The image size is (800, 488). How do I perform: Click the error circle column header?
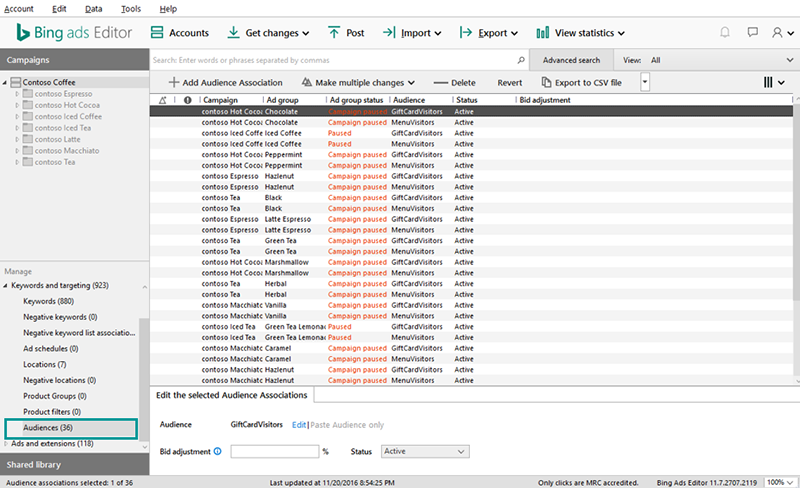188,100
